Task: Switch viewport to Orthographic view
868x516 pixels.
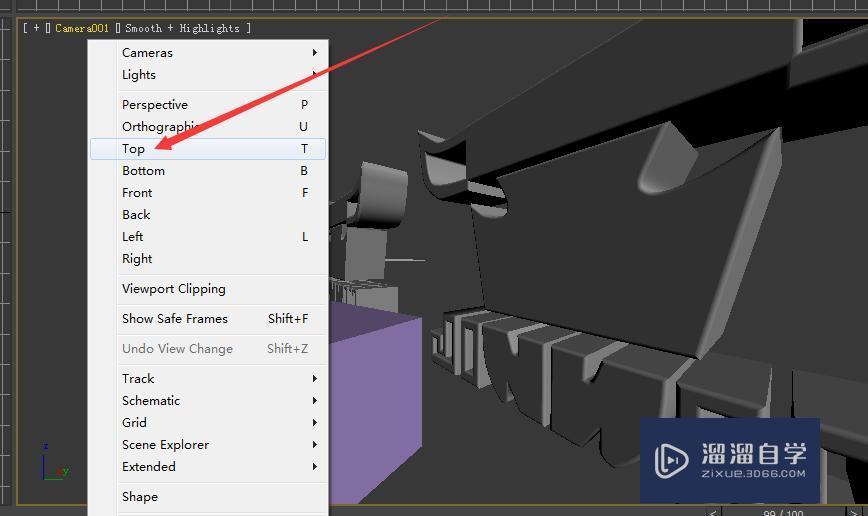Action: pos(208,127)
